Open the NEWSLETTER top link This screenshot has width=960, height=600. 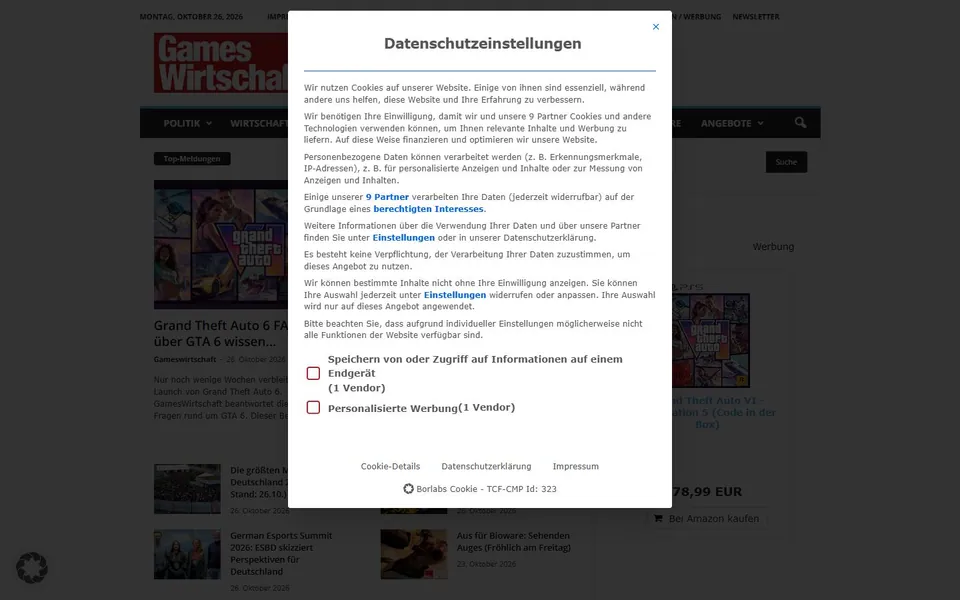coord(756,17)
